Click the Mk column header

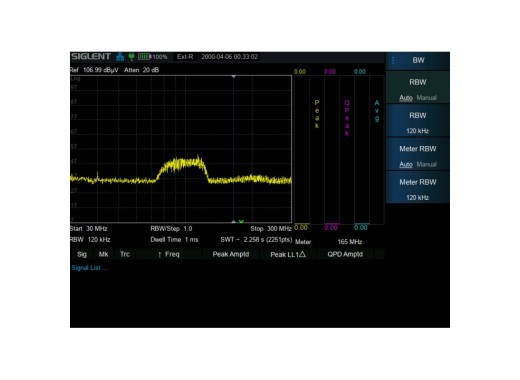103,254
